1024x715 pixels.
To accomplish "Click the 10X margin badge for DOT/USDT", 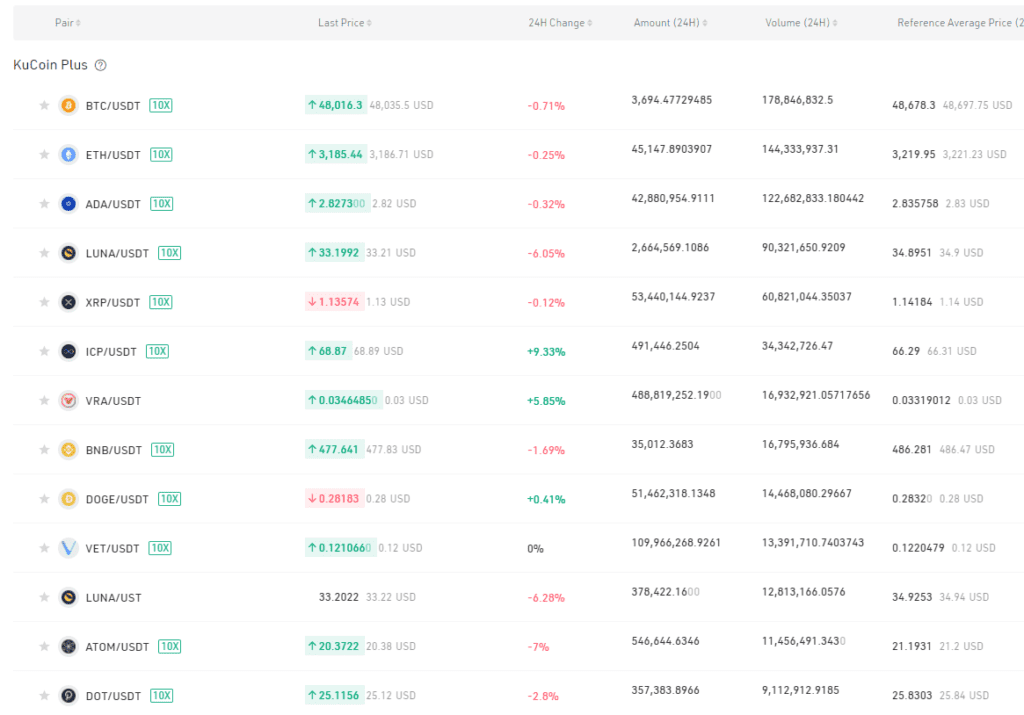I will pyautogui.click(x=161, y=695).
